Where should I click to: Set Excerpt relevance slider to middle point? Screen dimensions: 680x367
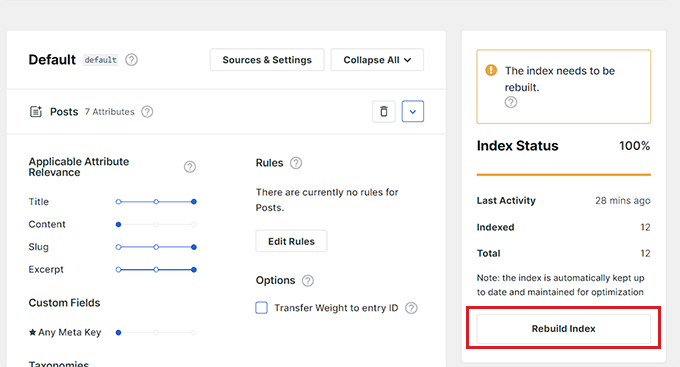point(156,270)
